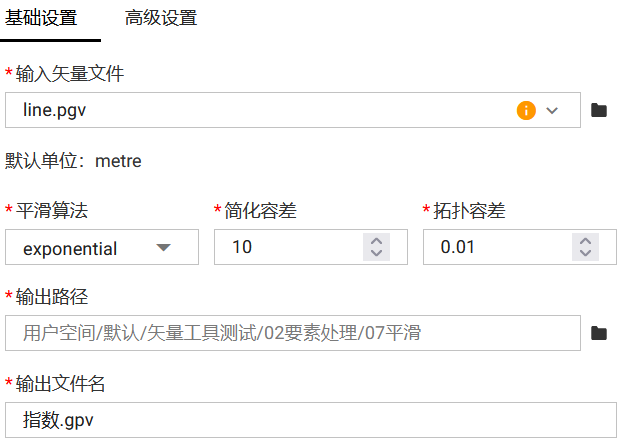Decrease 拓扑容差 value with down arrow
624x441 pixels.
(x=585, y=253)
